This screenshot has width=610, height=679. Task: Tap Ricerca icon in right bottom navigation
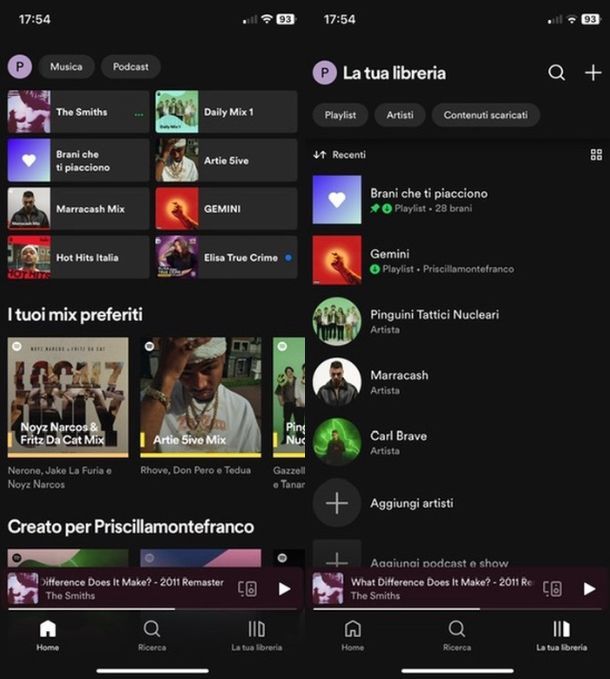click(x=457, y=629)
